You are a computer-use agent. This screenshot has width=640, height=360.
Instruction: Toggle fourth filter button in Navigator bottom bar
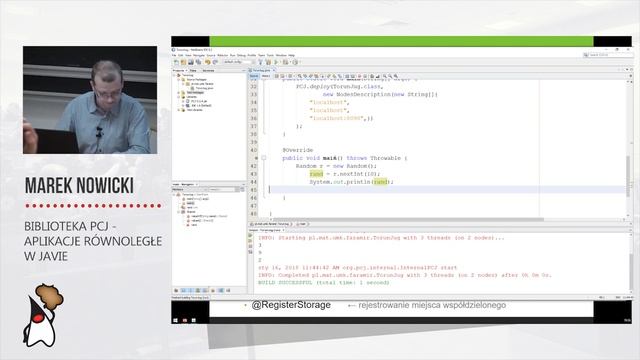(x=198, y=290)
